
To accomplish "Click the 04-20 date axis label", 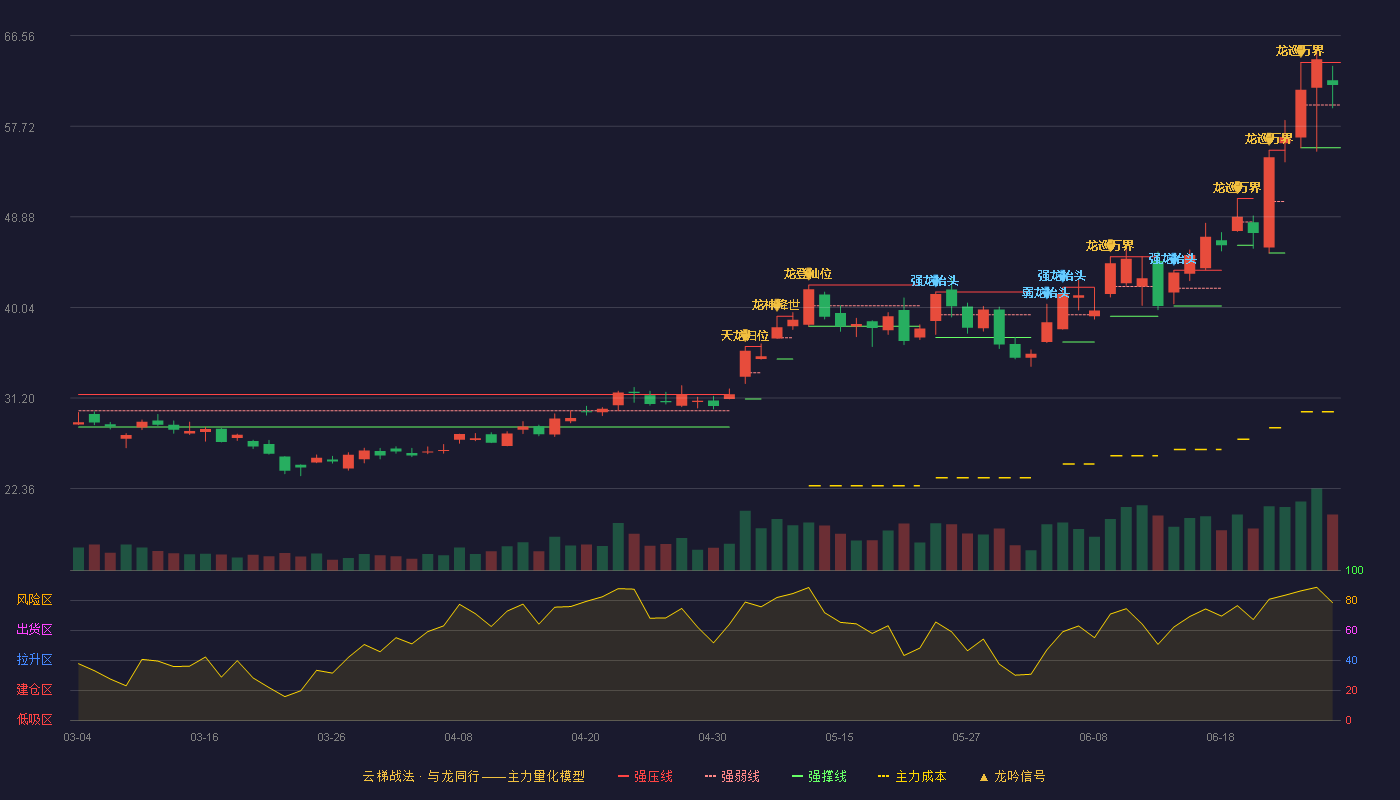I will click(x=585, y=737).
